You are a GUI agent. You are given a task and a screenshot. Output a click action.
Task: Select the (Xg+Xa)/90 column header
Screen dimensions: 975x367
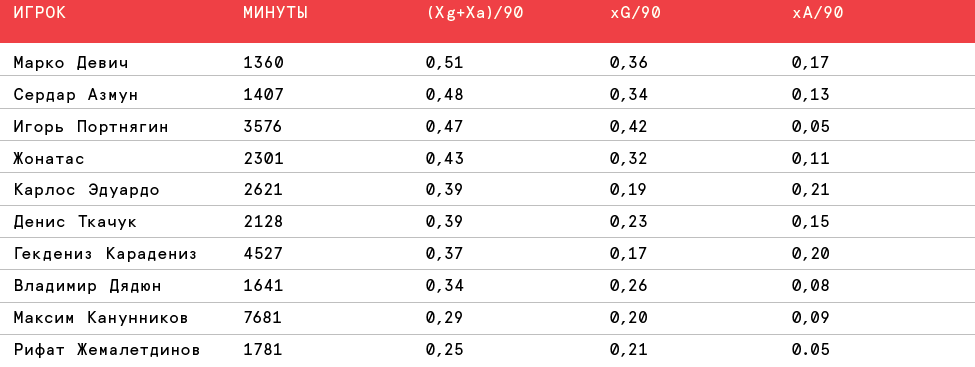[x=475, y=13]
